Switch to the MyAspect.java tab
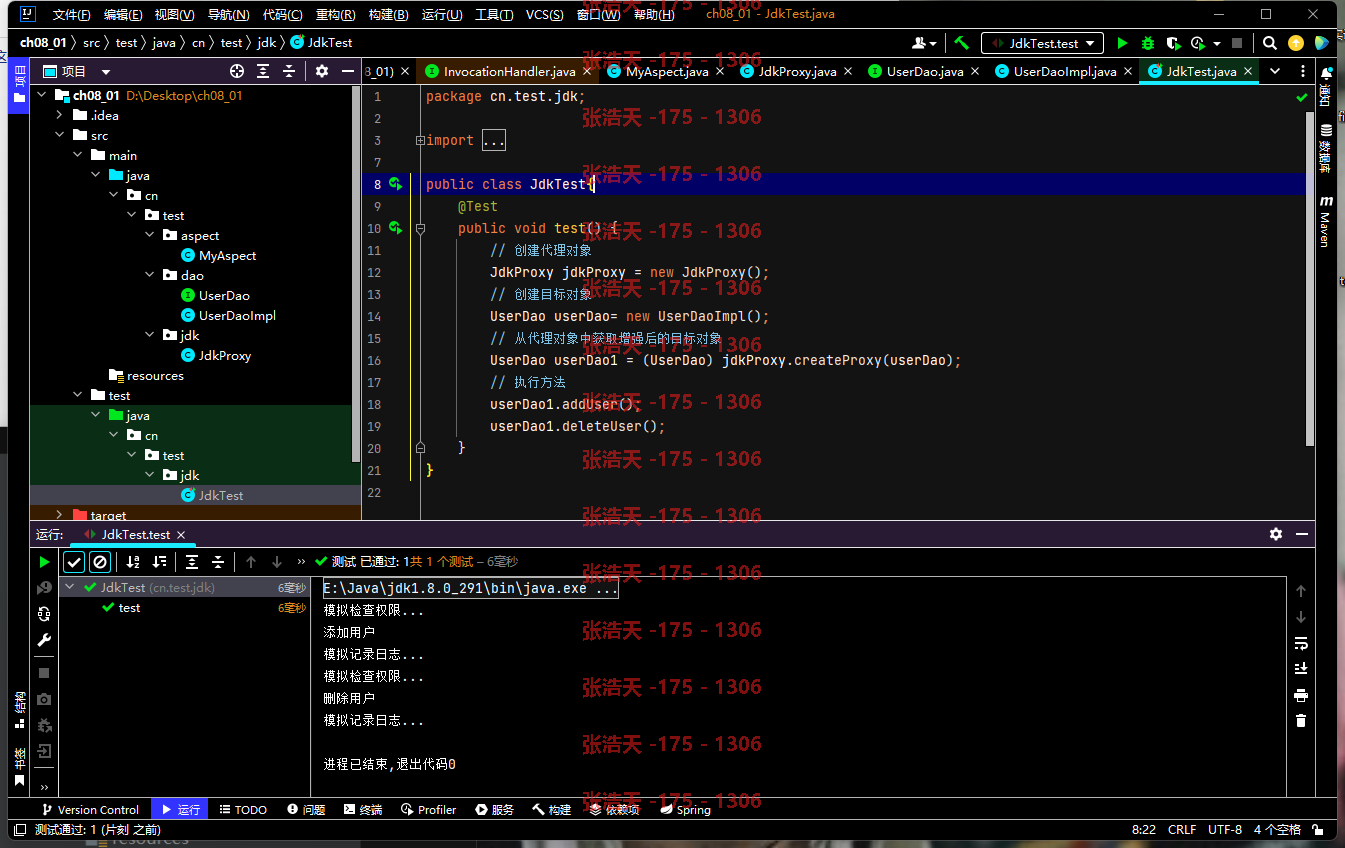The width and height of the screenshot is (1345, 848). pyautogui.click(x=666, y=71)
